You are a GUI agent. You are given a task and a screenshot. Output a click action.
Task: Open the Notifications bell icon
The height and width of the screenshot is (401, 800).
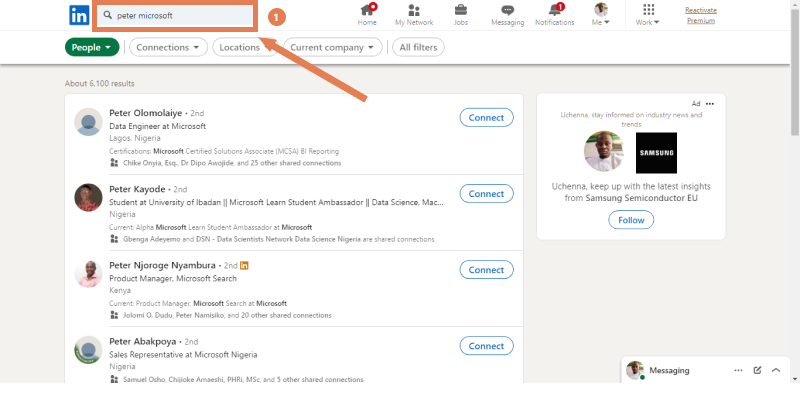pos(555,15)
